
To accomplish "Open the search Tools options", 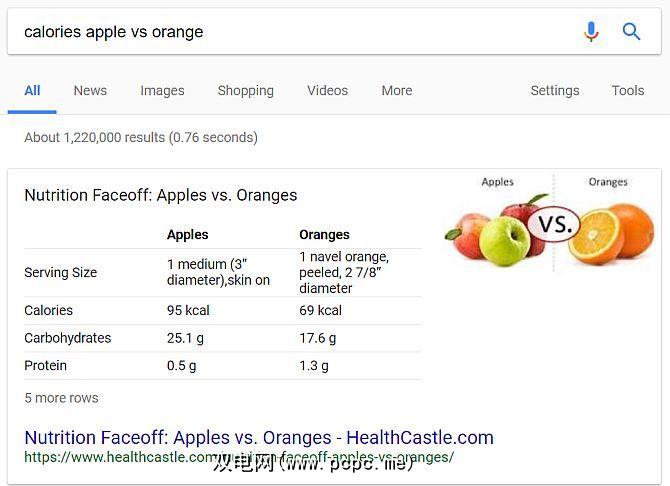I will click(627, 90).
